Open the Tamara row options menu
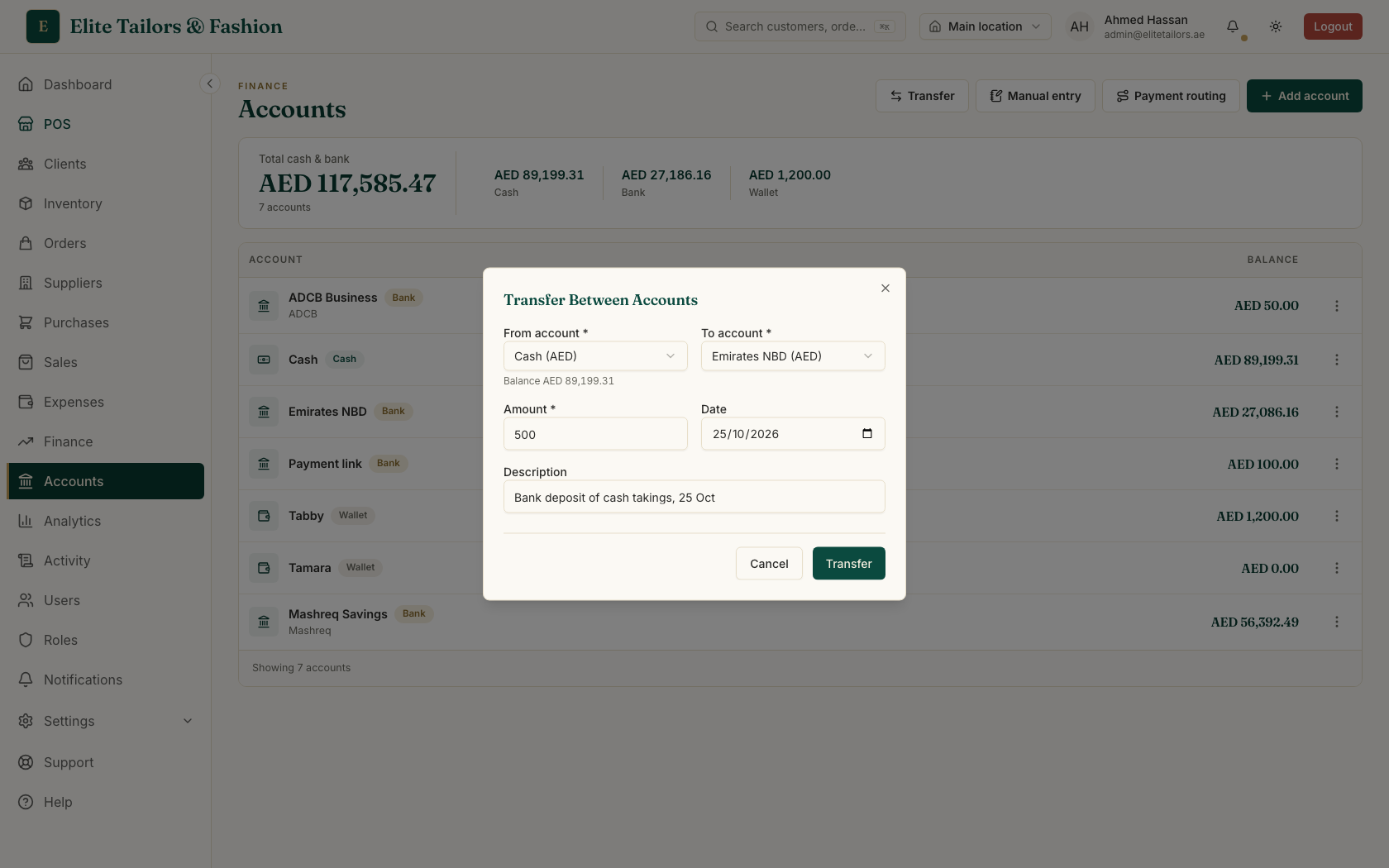1389x868 pixels. (x=1337, y=568)
